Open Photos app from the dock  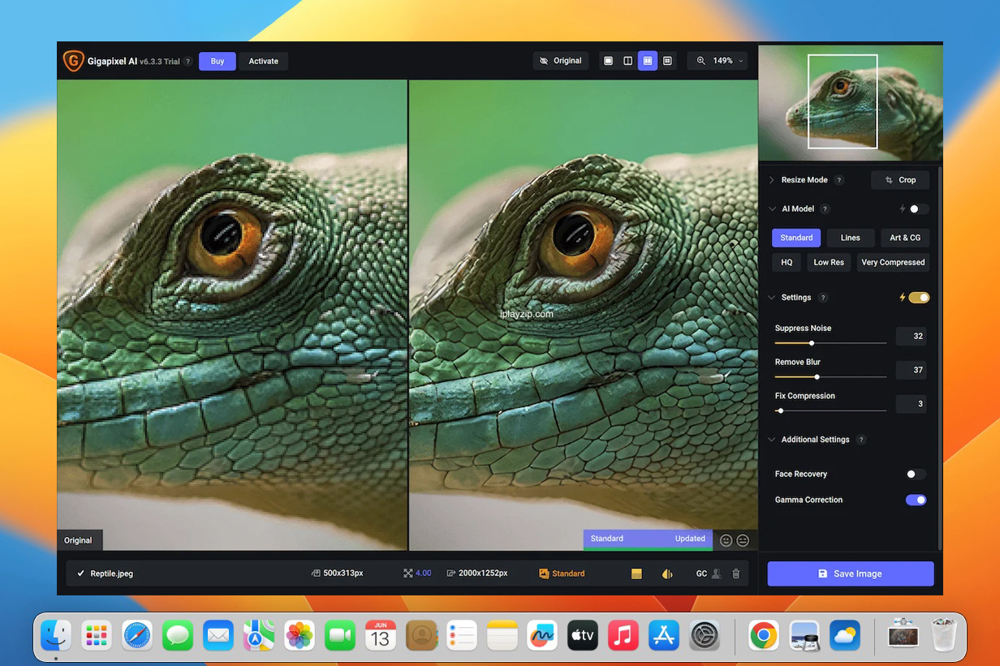299,635
